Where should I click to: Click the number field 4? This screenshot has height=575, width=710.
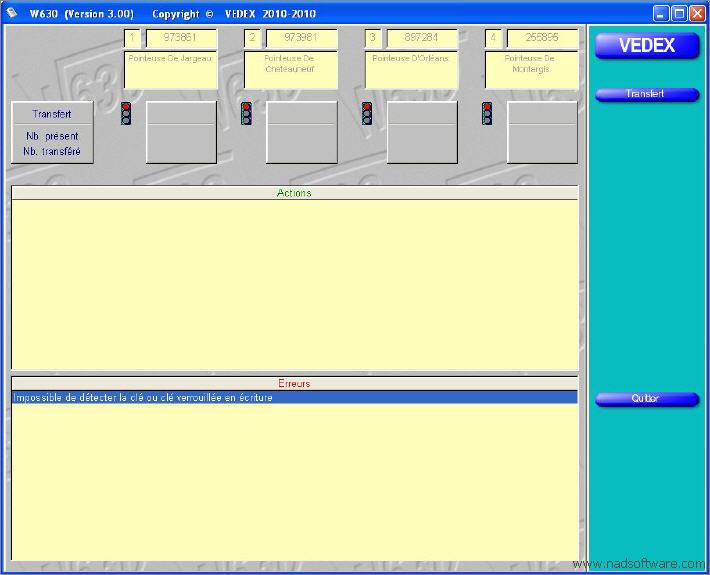[x=493, y=38]
